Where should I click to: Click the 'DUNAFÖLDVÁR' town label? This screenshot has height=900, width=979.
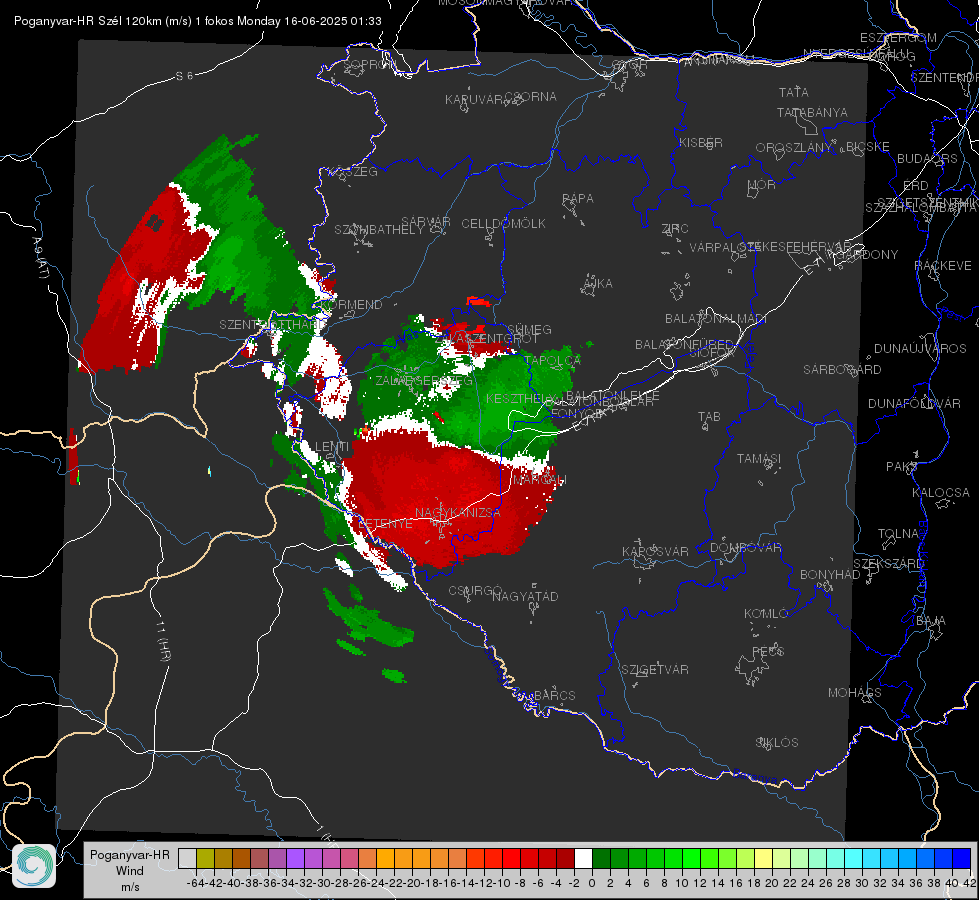[x=914, y=403]
